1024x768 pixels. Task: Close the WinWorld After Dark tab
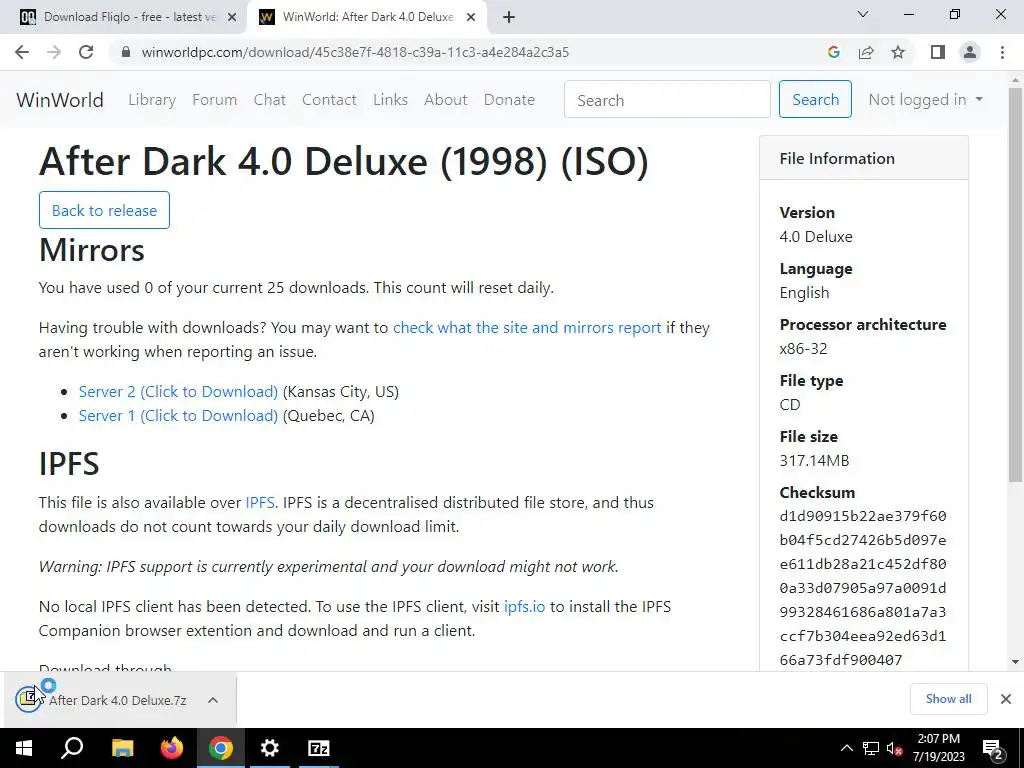pos(471,17)
